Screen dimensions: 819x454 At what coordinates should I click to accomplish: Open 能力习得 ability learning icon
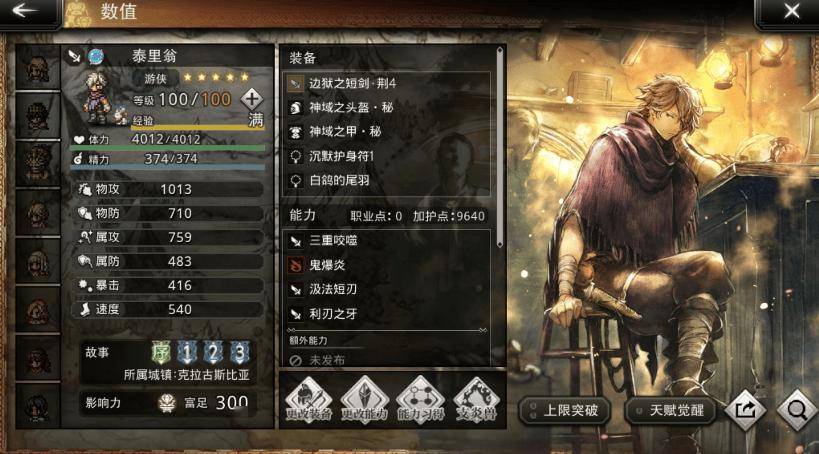[420, 401]
